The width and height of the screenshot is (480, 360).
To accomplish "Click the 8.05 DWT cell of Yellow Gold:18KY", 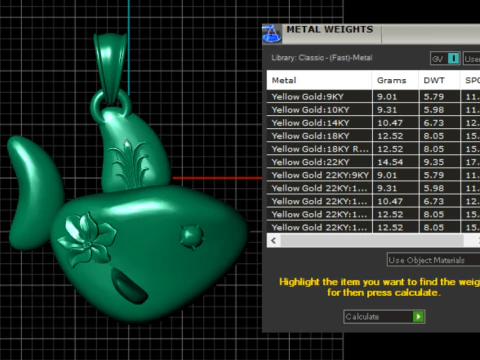I will [x=439, y=136].
